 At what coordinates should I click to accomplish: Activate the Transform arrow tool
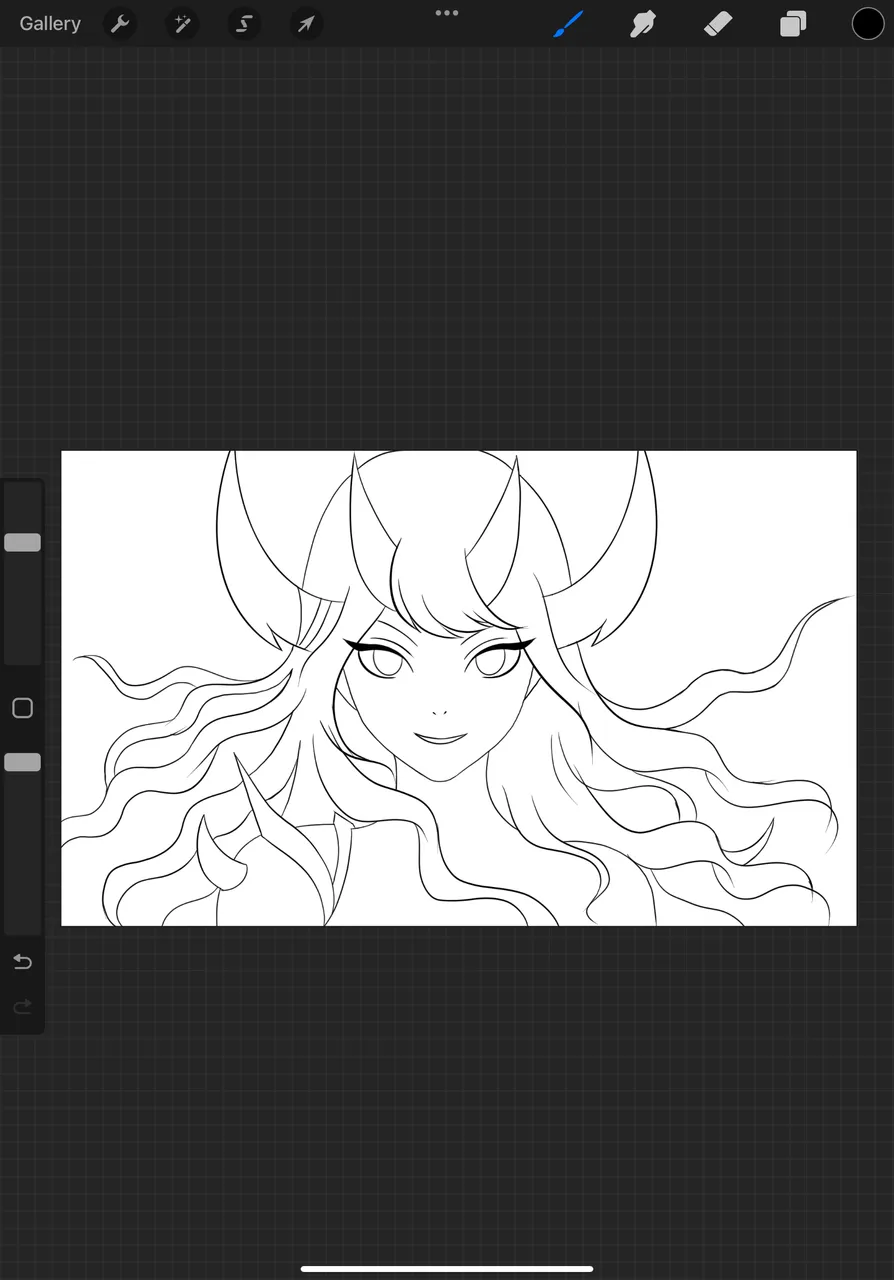(306, 23)
